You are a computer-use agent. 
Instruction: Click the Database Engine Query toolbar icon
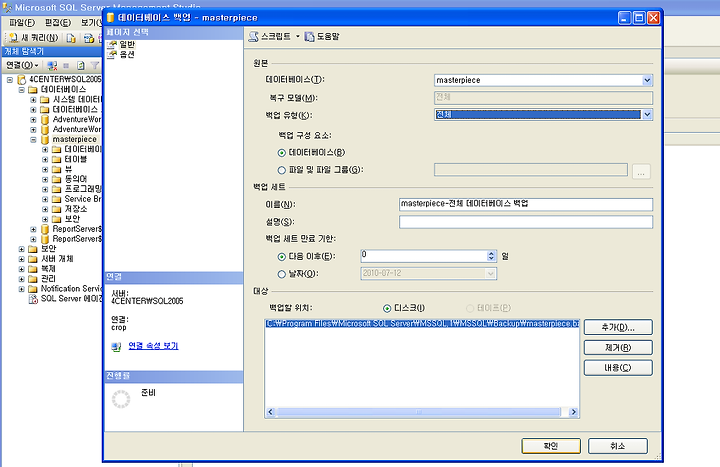[71, 38]
